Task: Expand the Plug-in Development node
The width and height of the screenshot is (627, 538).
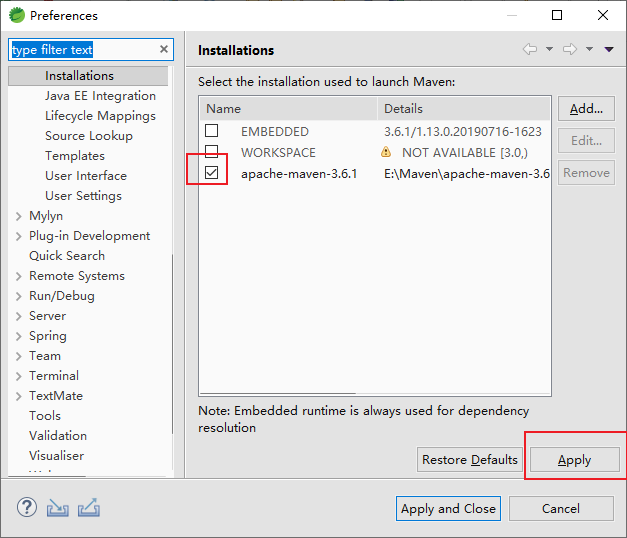Action: [x=18, y=236]
